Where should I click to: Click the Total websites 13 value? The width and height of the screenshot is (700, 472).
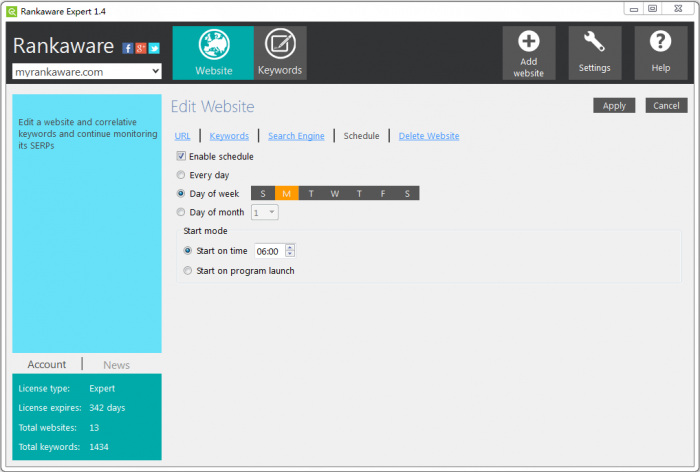94,427
